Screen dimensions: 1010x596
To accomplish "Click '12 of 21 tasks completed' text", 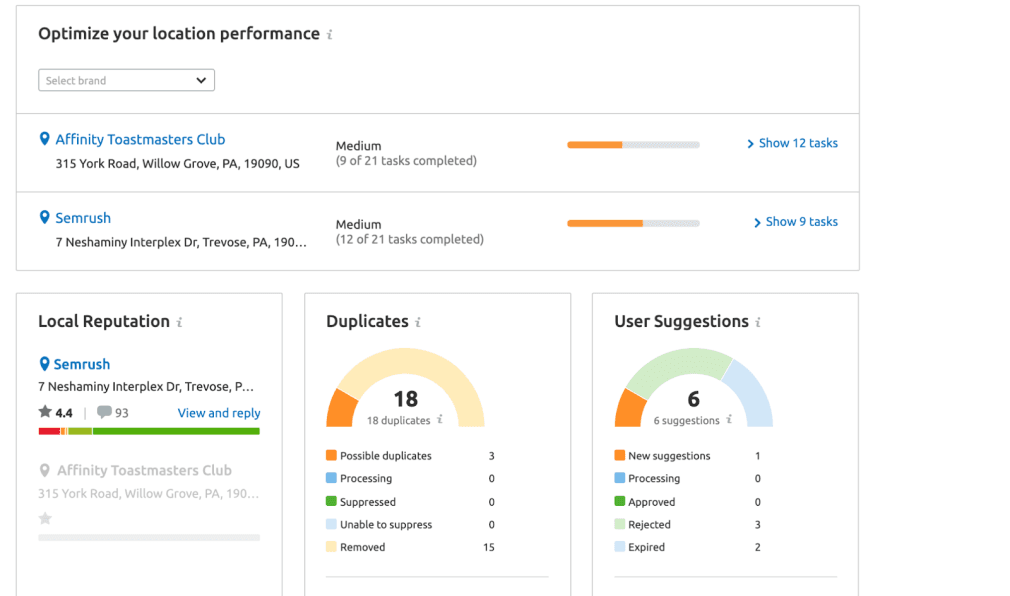I will coord(410,239).
